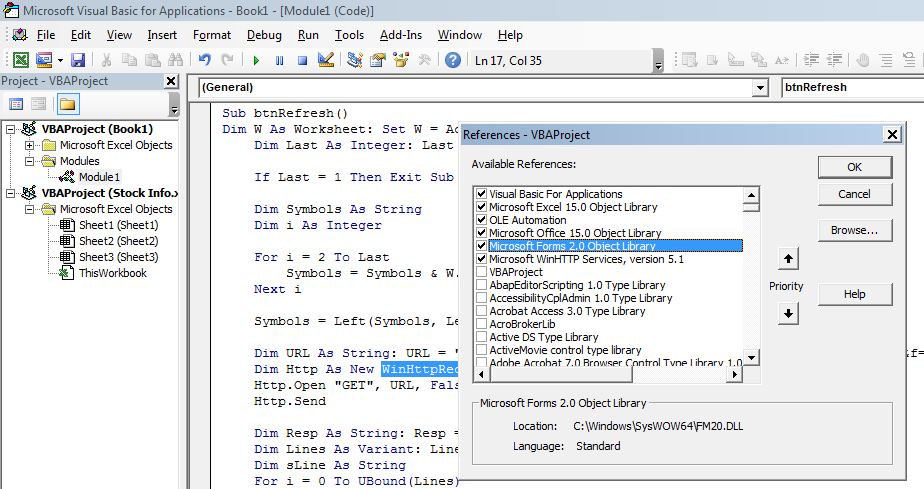Check the VBAProject reference box
The width and height of the screenshot is (924, 489).
[x=481, y=272]
